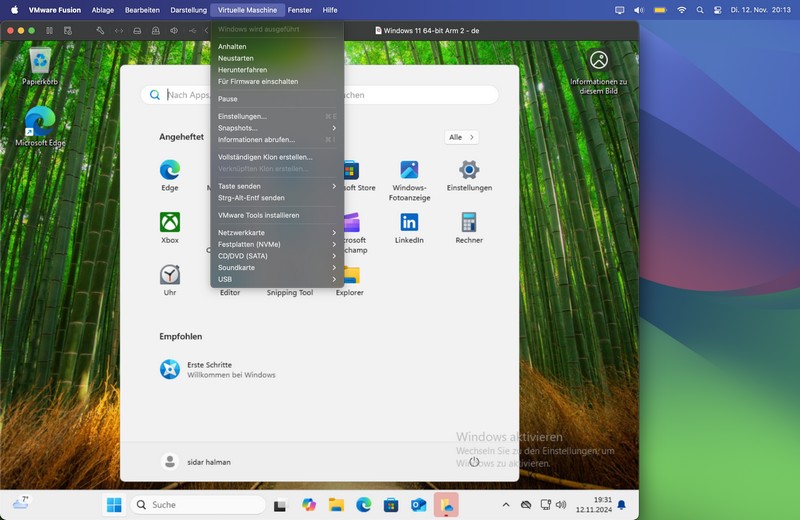Click the Windows Start button in taskbar
Viewport: 800px width, 520px height.
(114, 505)
